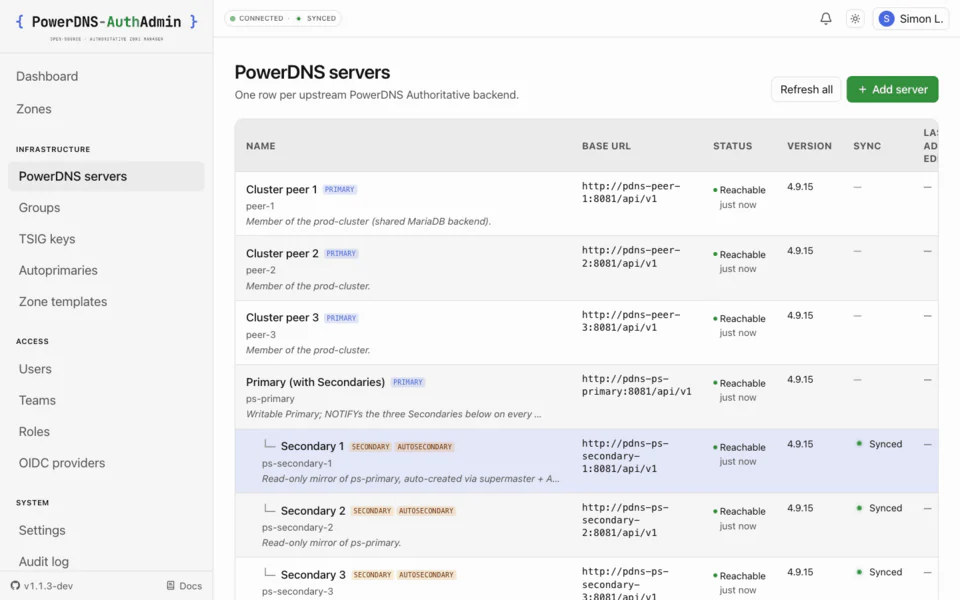Click the VERSION column header
Screen dimensions: 960x600
[x=809, y=146]
